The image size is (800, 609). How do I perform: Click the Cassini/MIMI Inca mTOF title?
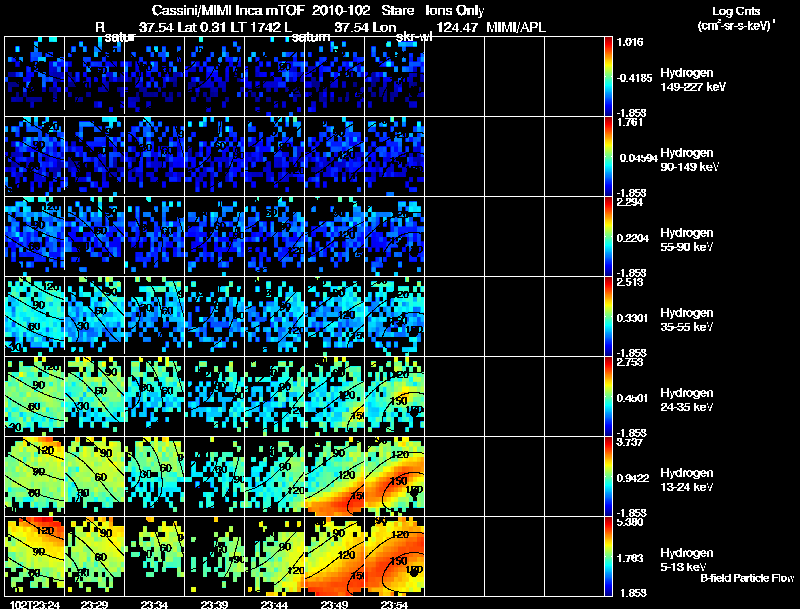click(x=229, y=11)
